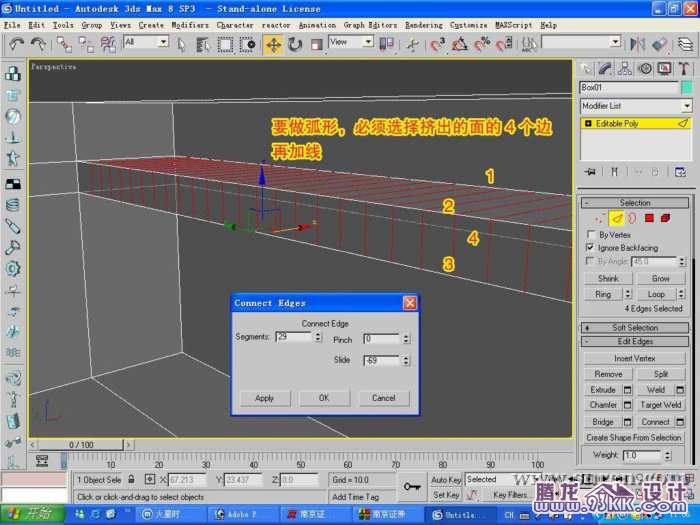700x525 pixels.
Task: Switch to the Display command panel
Action: 664,69
